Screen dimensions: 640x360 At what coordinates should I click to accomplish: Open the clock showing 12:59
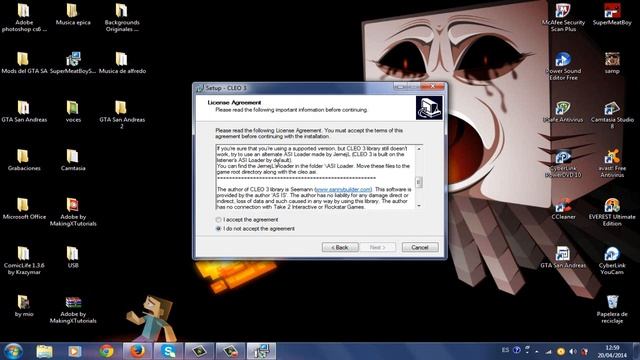coord(612,351)
